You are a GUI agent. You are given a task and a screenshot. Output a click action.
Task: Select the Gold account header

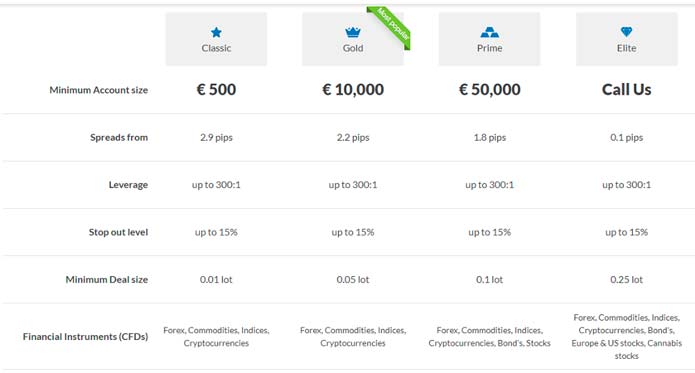[x=353, y=39]
